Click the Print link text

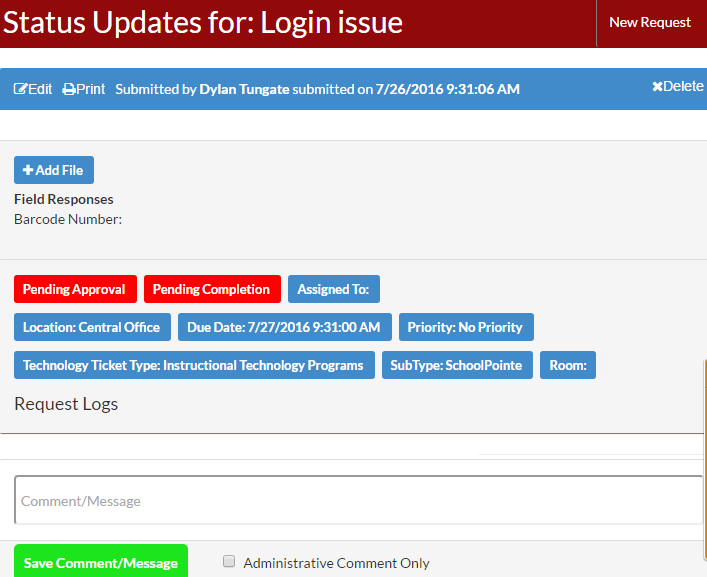91,89
